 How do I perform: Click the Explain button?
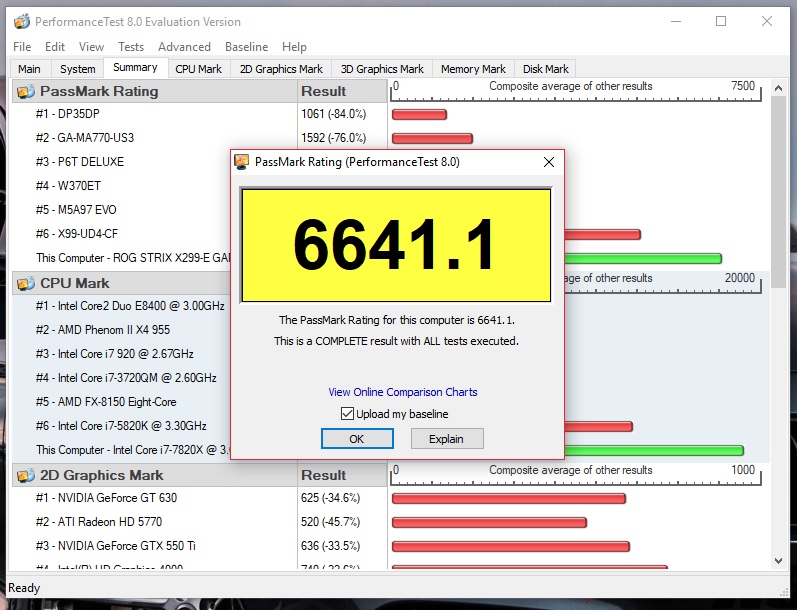(x=446, y=439)
